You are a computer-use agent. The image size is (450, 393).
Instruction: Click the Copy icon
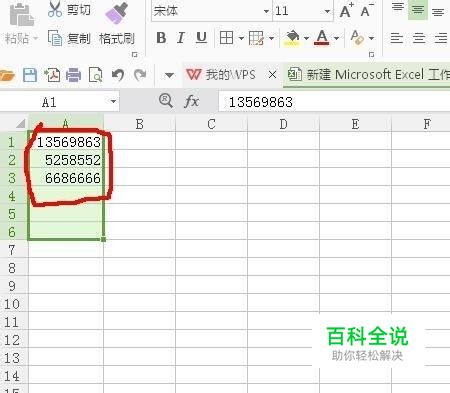click(55, 38)
